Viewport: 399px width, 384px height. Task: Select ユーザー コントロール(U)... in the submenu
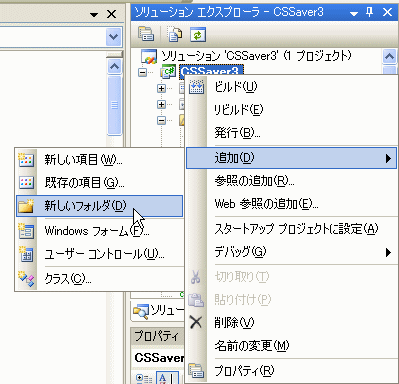[x=99, y=254]
